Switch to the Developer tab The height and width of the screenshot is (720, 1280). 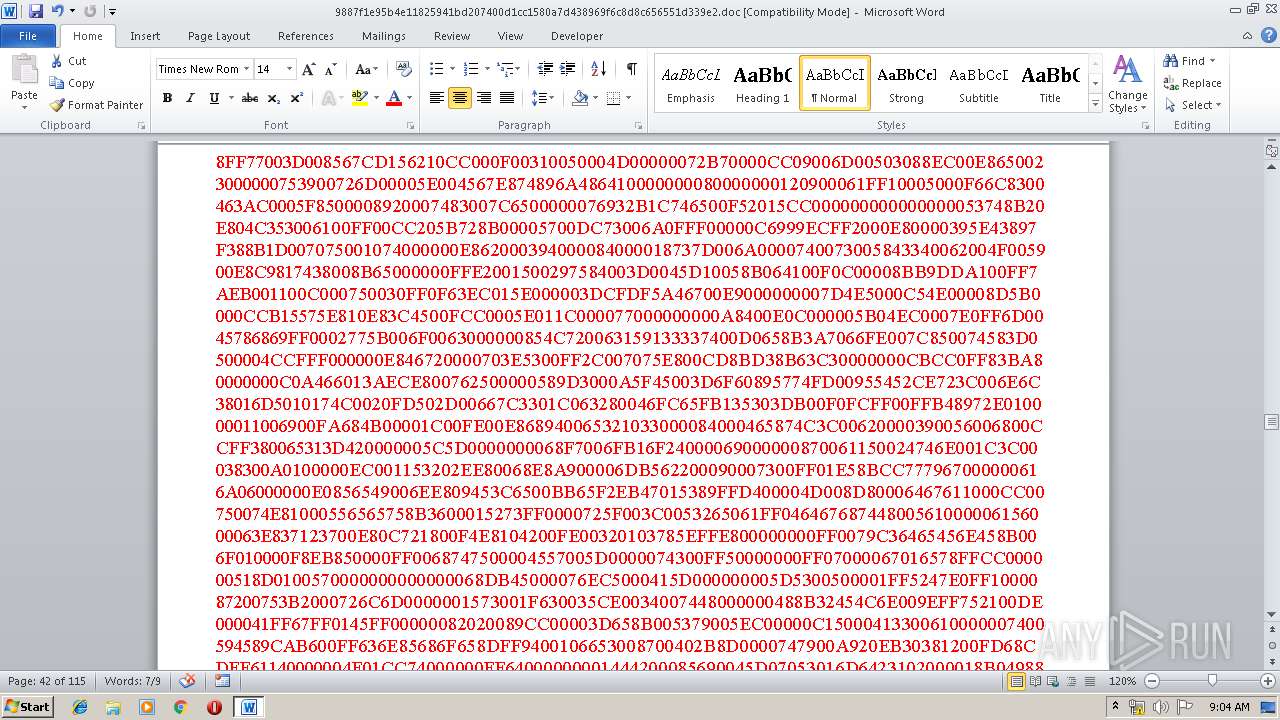click(577, 35)
